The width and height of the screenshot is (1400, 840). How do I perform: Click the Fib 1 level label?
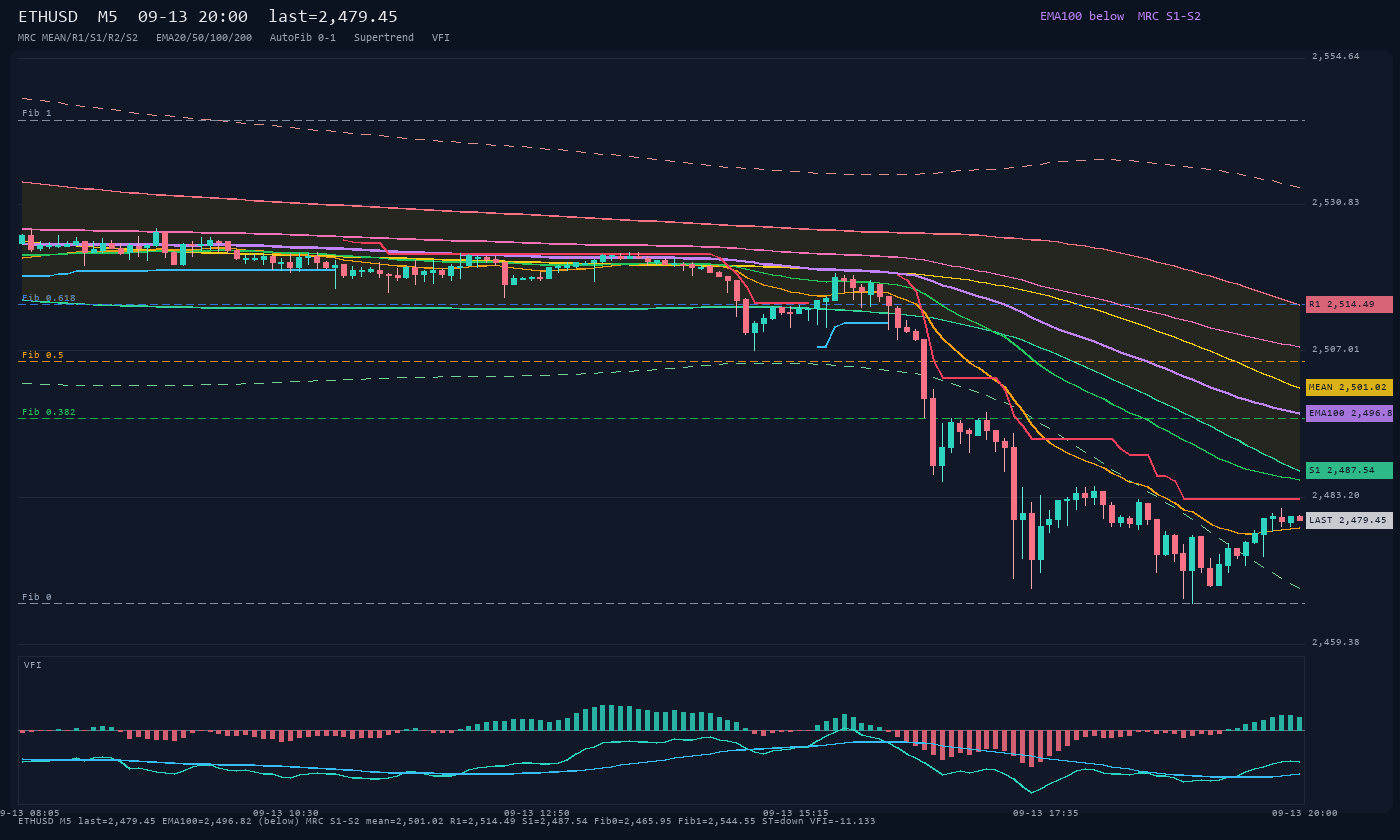point(36,113)
